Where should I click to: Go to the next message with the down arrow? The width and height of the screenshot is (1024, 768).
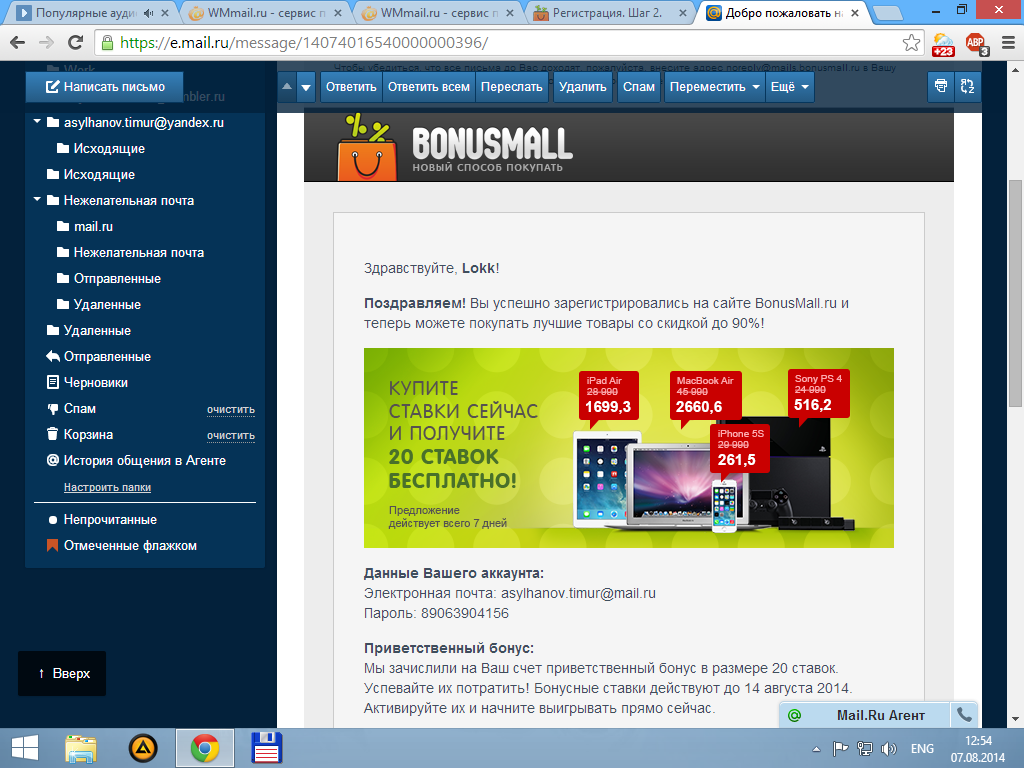(306, 87)
